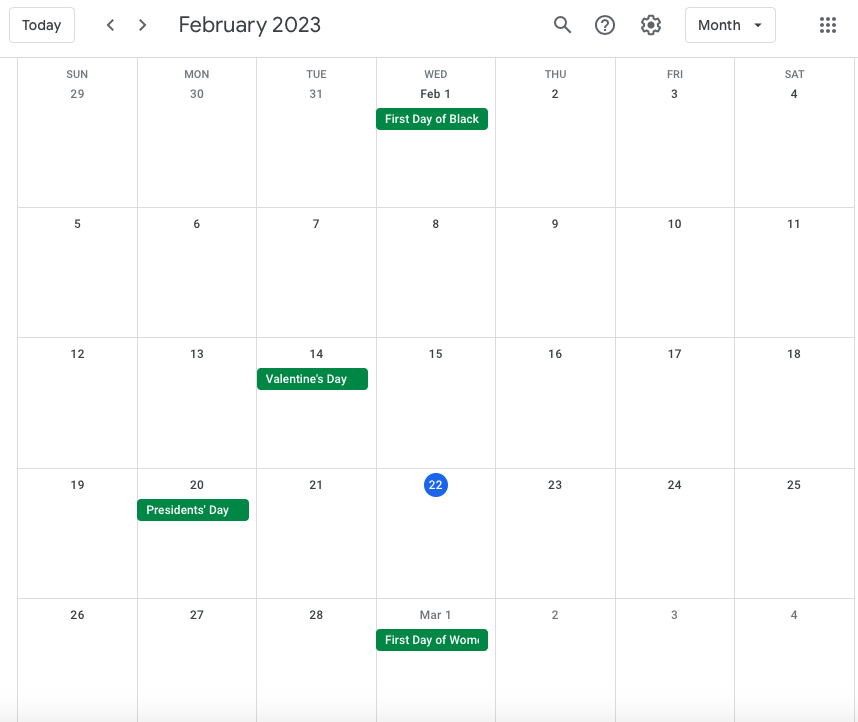
Task: Select the highlighted date 22
Action: tap(435, 485)
